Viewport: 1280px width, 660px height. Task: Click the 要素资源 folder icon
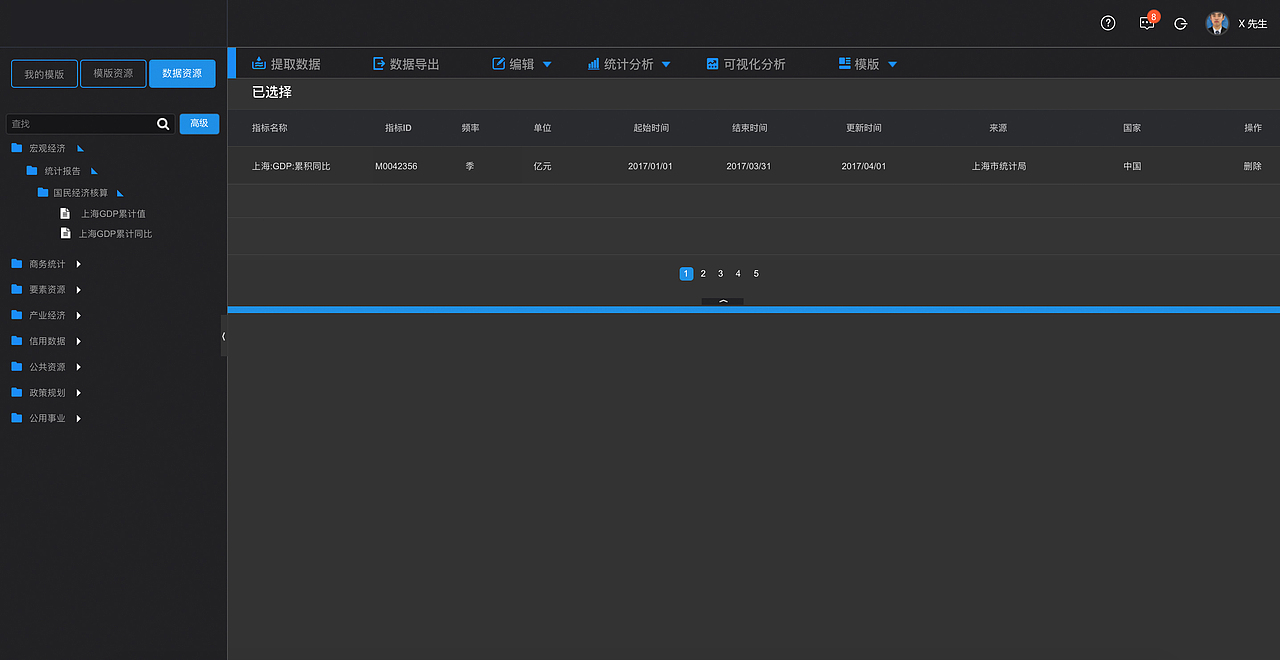coord(17,290)
